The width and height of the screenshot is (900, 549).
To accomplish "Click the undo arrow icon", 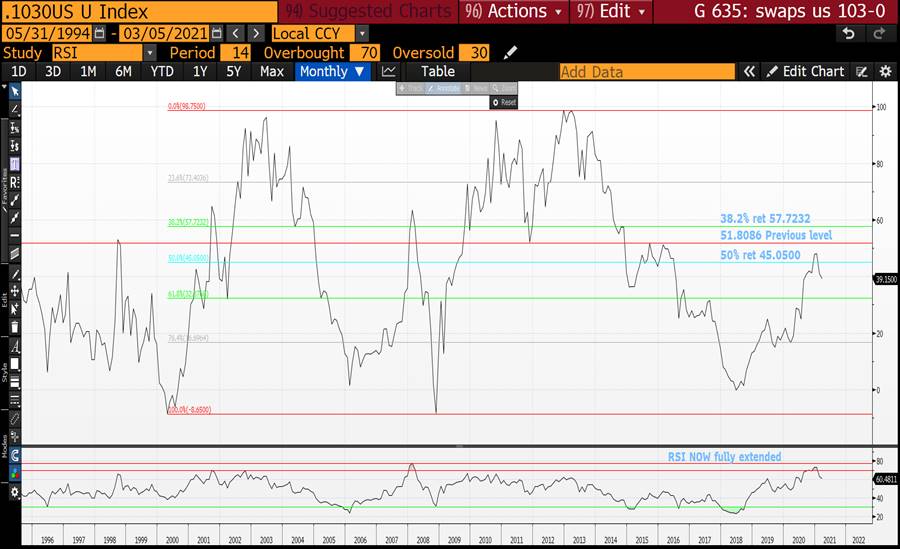I will (849, 33).
